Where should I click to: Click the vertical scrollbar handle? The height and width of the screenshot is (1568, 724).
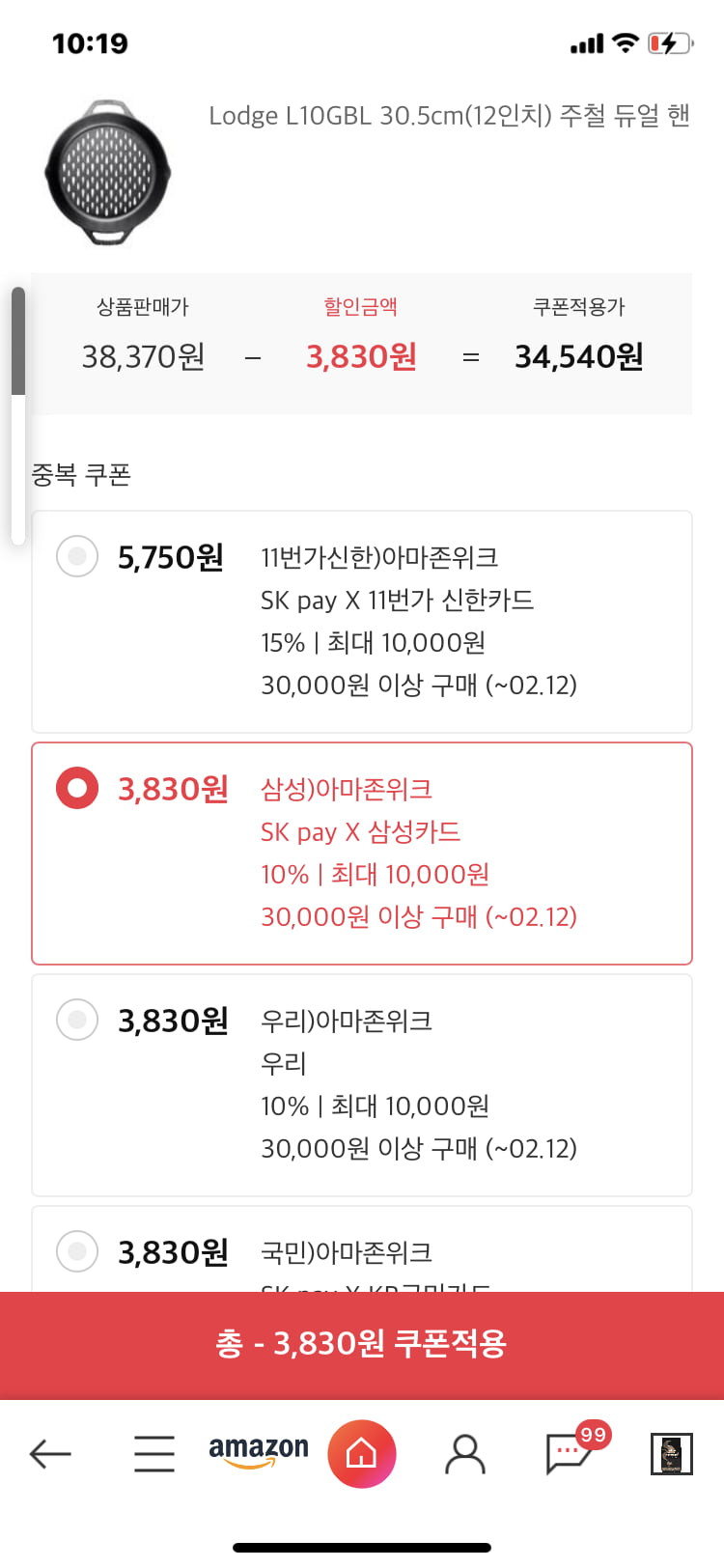[17, 341]
